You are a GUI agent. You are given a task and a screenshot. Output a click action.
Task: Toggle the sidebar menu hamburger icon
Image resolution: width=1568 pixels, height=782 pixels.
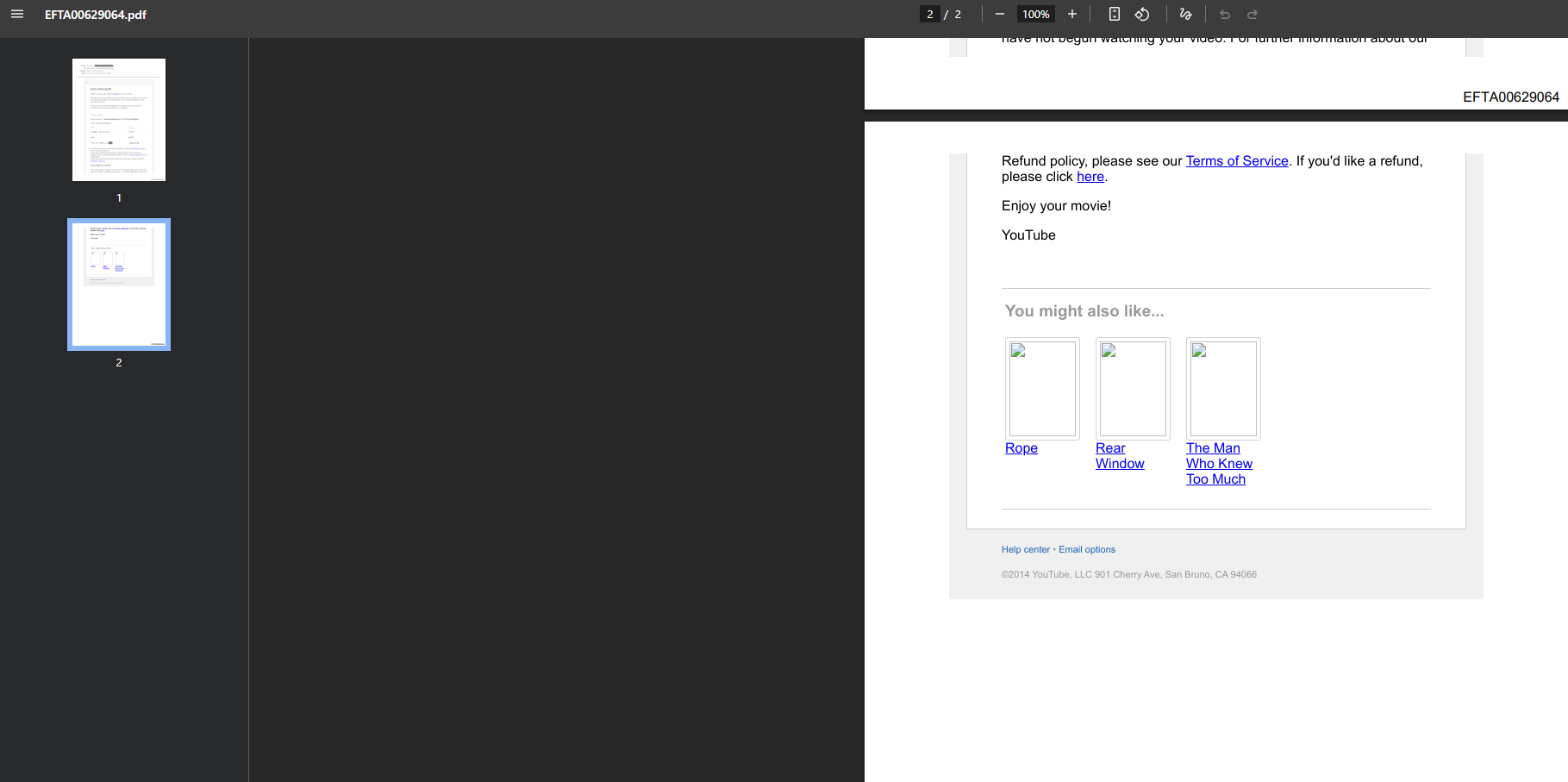(x=17, y=14)
